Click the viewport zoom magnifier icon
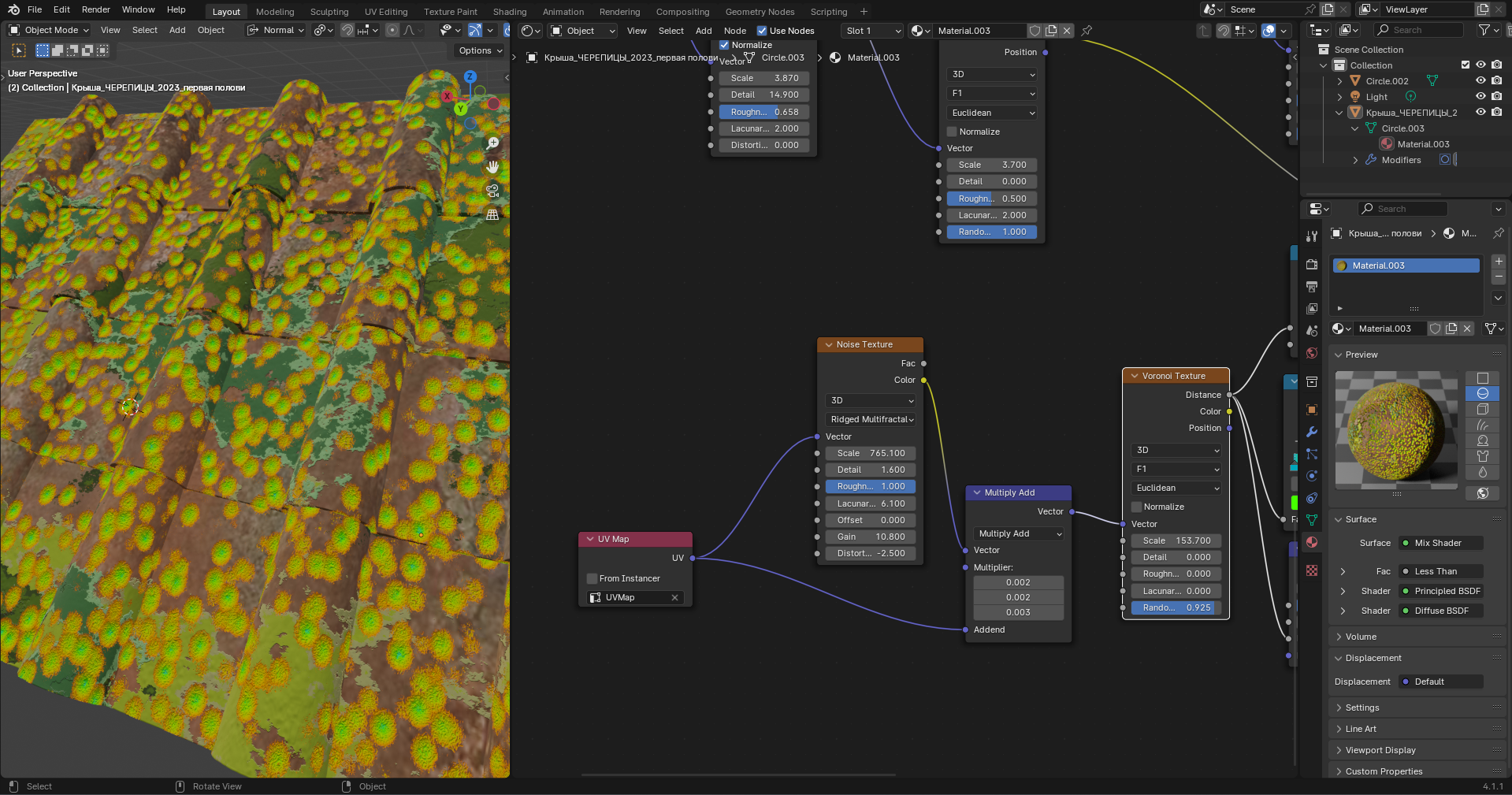 tap(492, 143)
